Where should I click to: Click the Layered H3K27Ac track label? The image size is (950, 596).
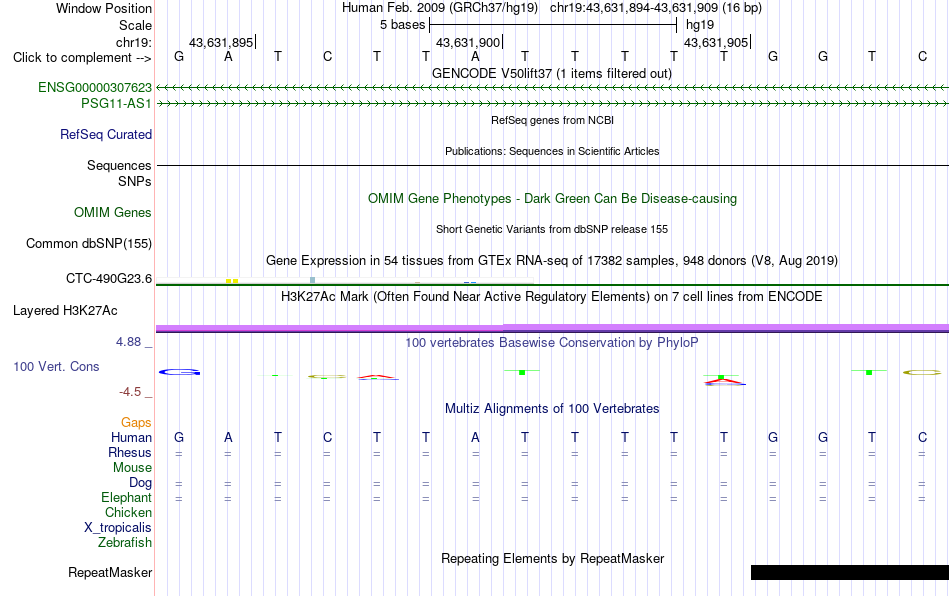click(65, 311)
